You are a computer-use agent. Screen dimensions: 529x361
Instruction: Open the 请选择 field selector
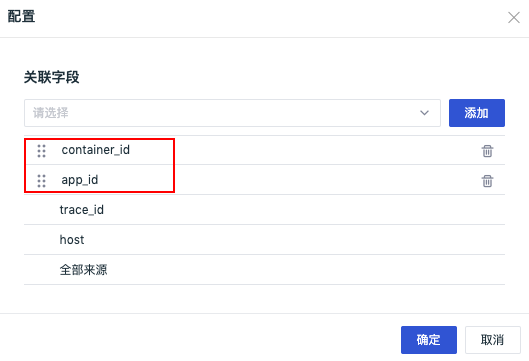point(232,113)
